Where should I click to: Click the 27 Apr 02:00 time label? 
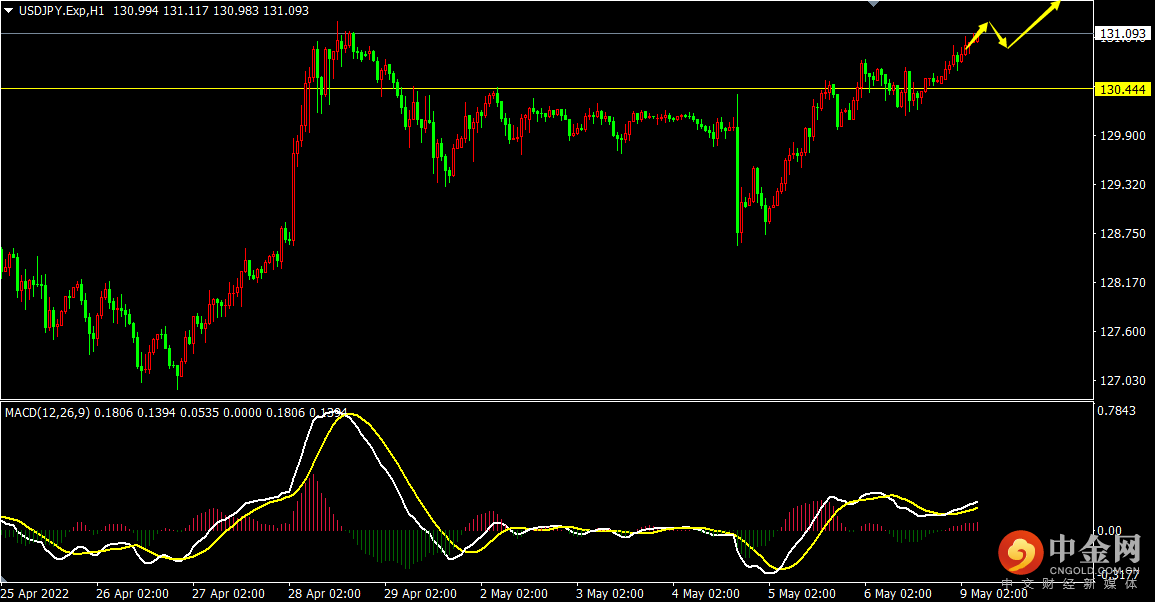point(228,594)
